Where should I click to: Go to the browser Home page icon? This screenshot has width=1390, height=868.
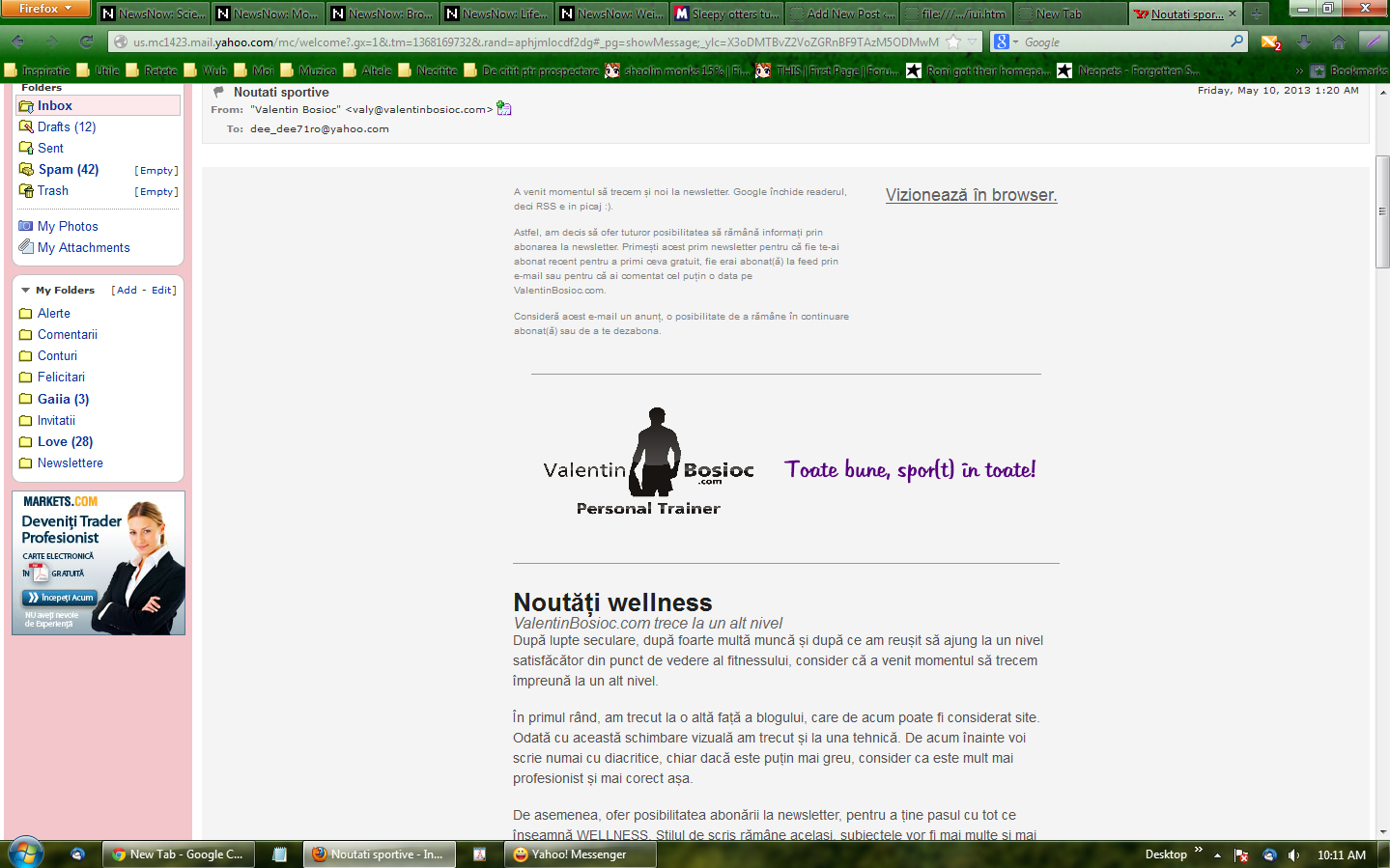(x=1338, y=42)
